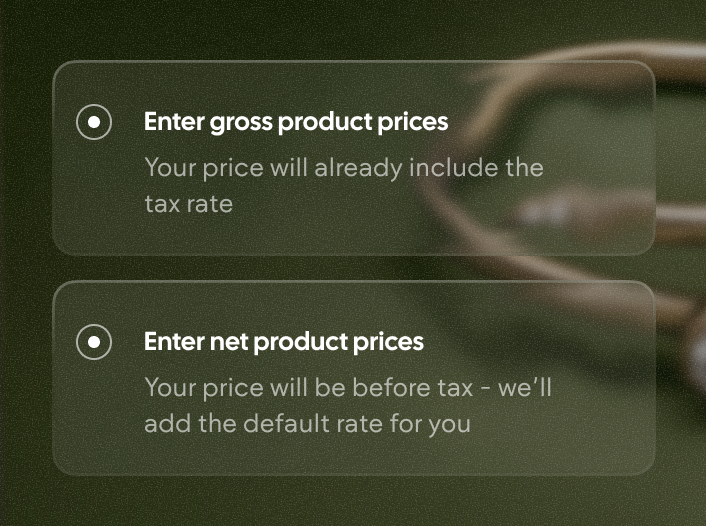706x526 pixels.
Task: Select the net product prices radio button
Action: click(94, 342)
